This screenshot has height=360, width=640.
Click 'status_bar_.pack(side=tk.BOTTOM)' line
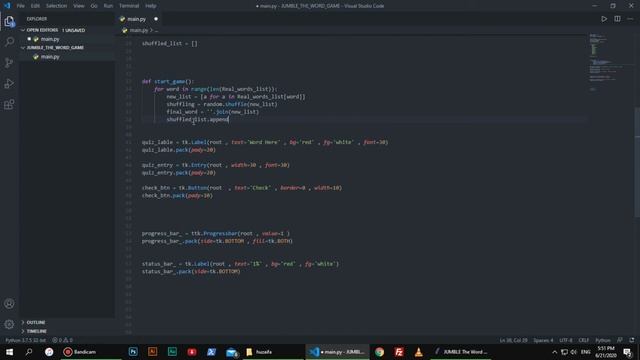[191, 271]
